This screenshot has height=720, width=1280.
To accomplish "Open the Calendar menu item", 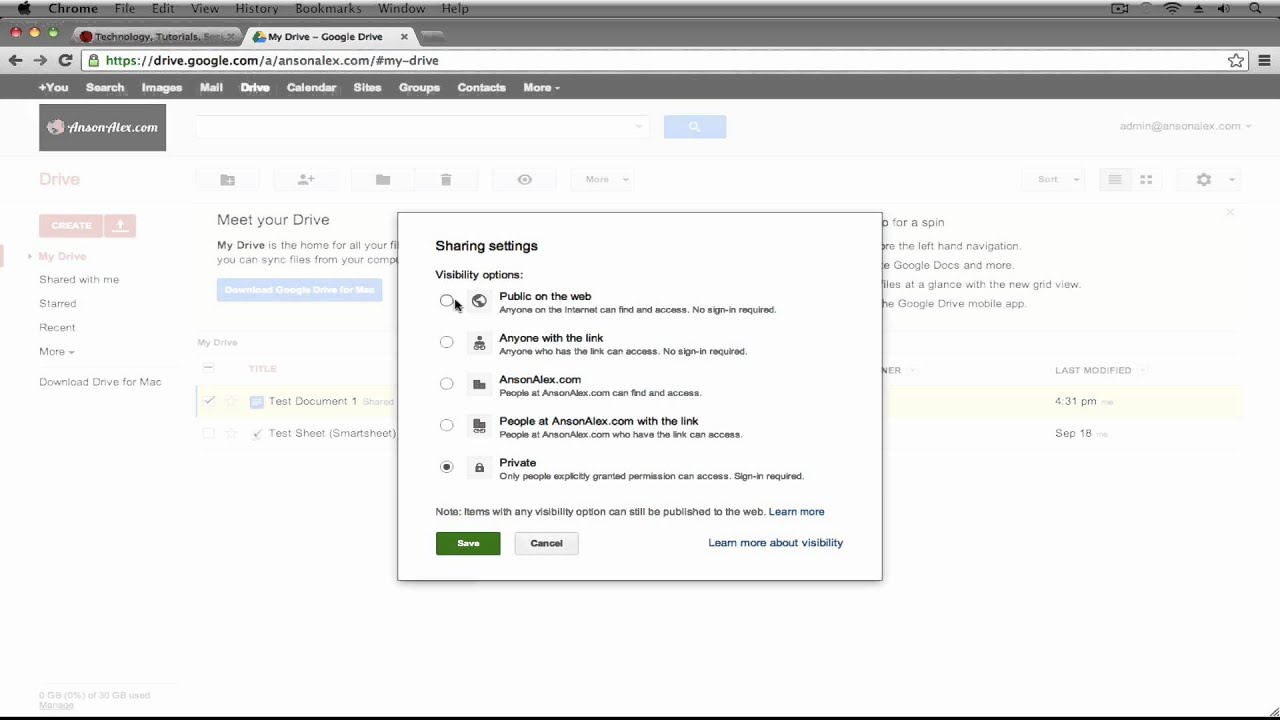I will click(x=311, y=87).
